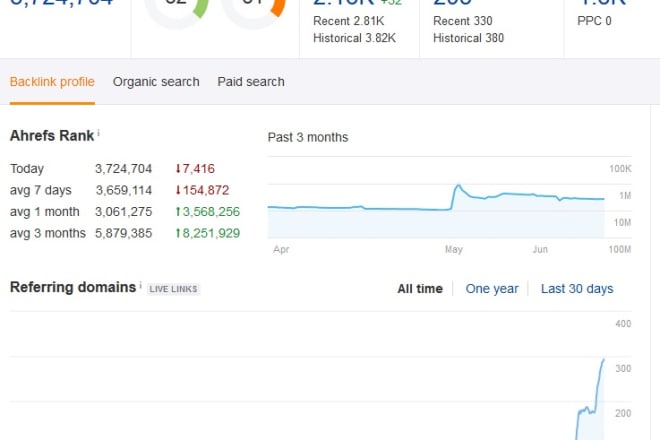Click the Referring domains heading
660x440 pixels.
click(x=73, y=287)
